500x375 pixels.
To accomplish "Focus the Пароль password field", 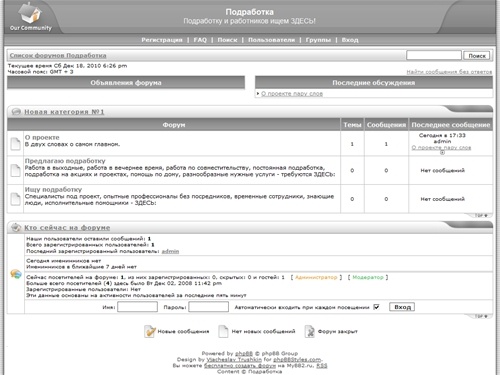I will pyautogui.click(x=209, y=307).
